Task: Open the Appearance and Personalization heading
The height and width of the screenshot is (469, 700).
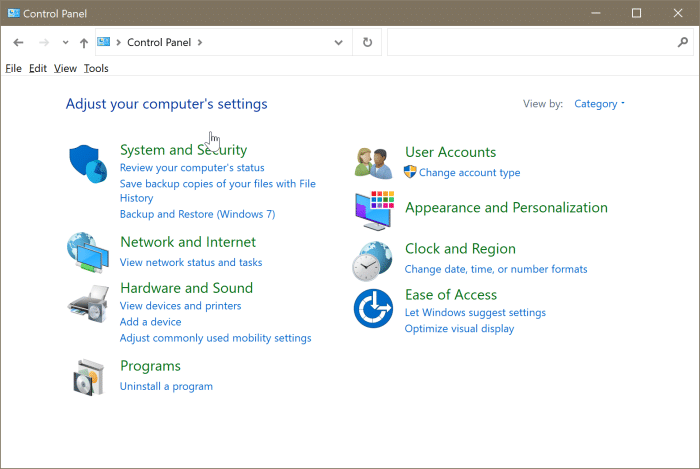Action: [506, 208]
